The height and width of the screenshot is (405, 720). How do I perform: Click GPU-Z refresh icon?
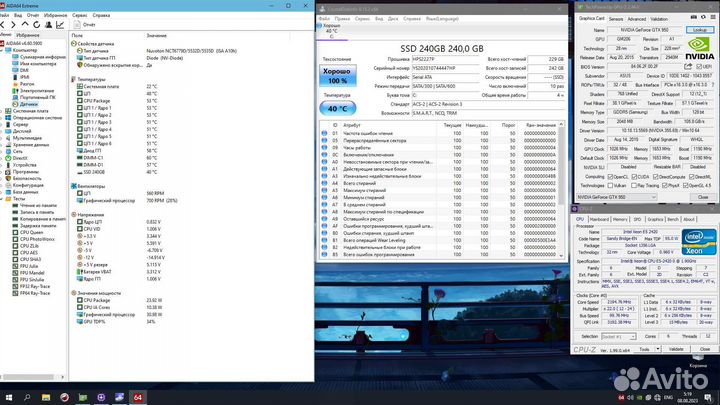[703, 17]
